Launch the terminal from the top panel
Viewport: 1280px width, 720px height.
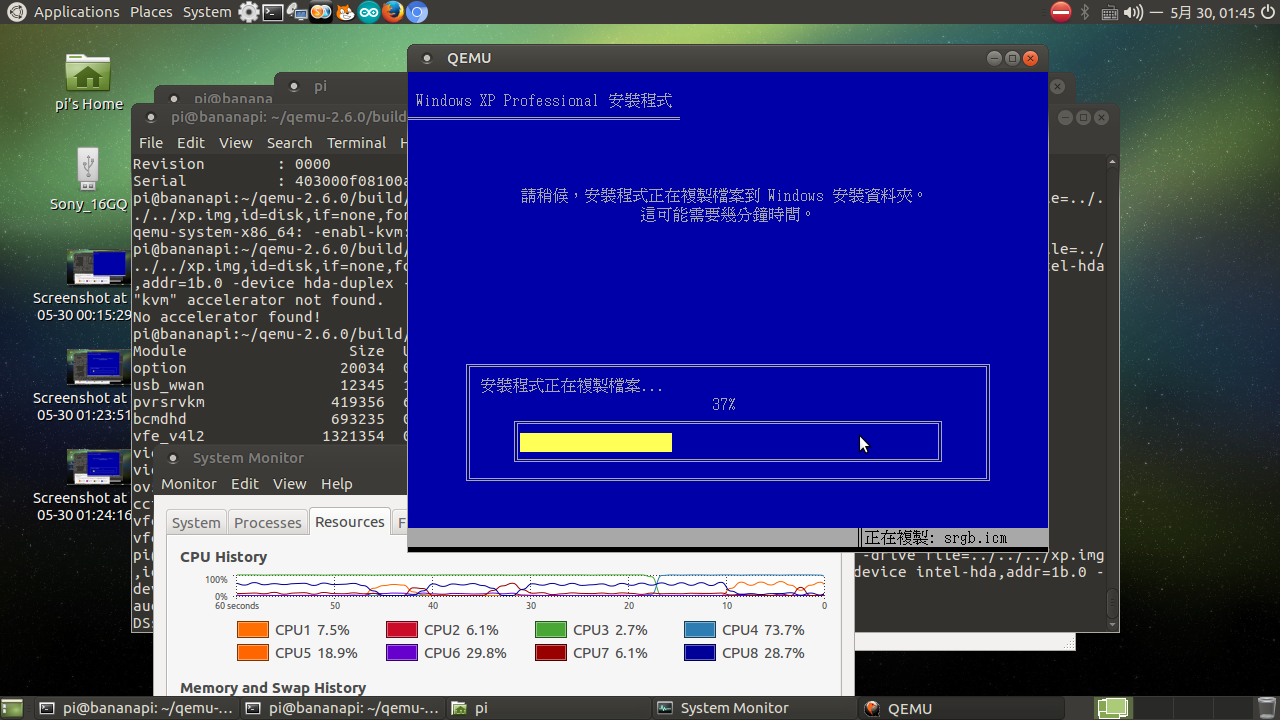tap(272, 12)
